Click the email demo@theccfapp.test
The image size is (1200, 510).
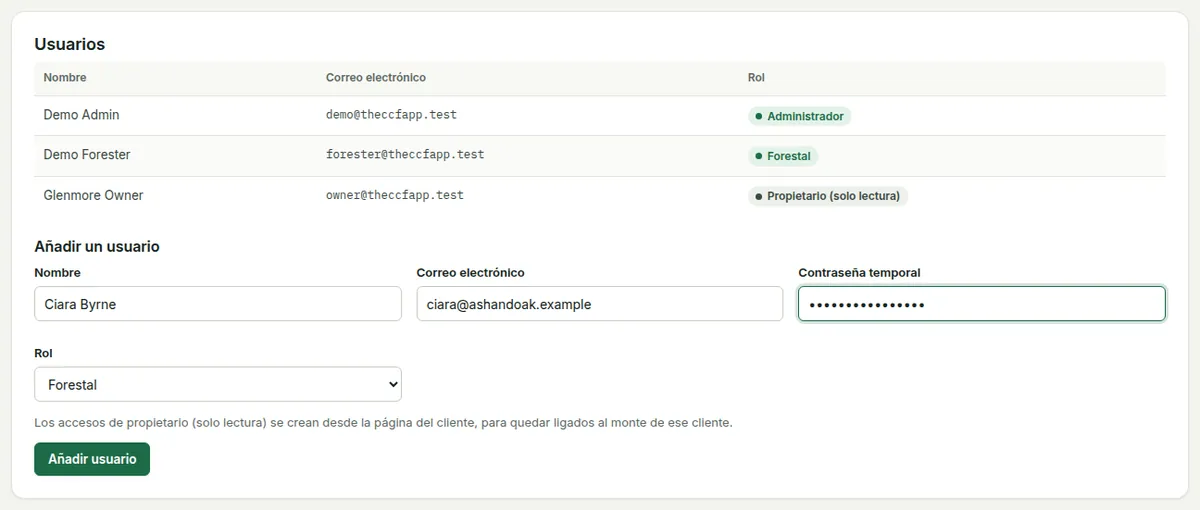pos(391,115)
